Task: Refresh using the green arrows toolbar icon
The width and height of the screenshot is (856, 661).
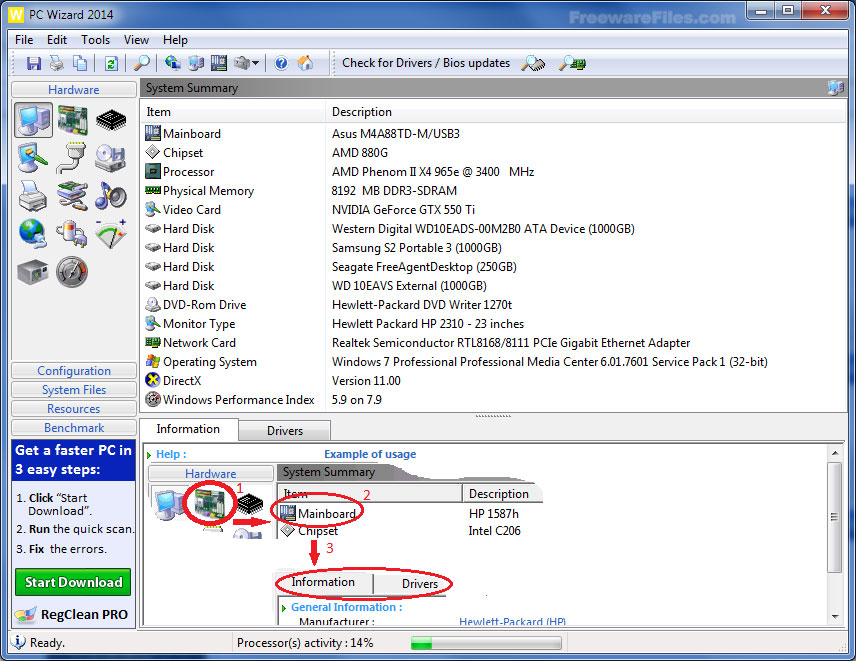Action: 111,63
